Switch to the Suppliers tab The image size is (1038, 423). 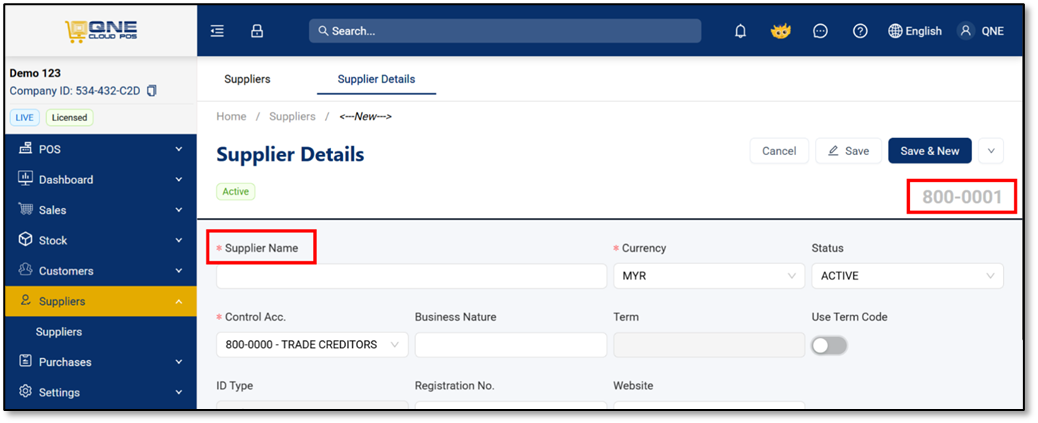(x=248, y=79)
